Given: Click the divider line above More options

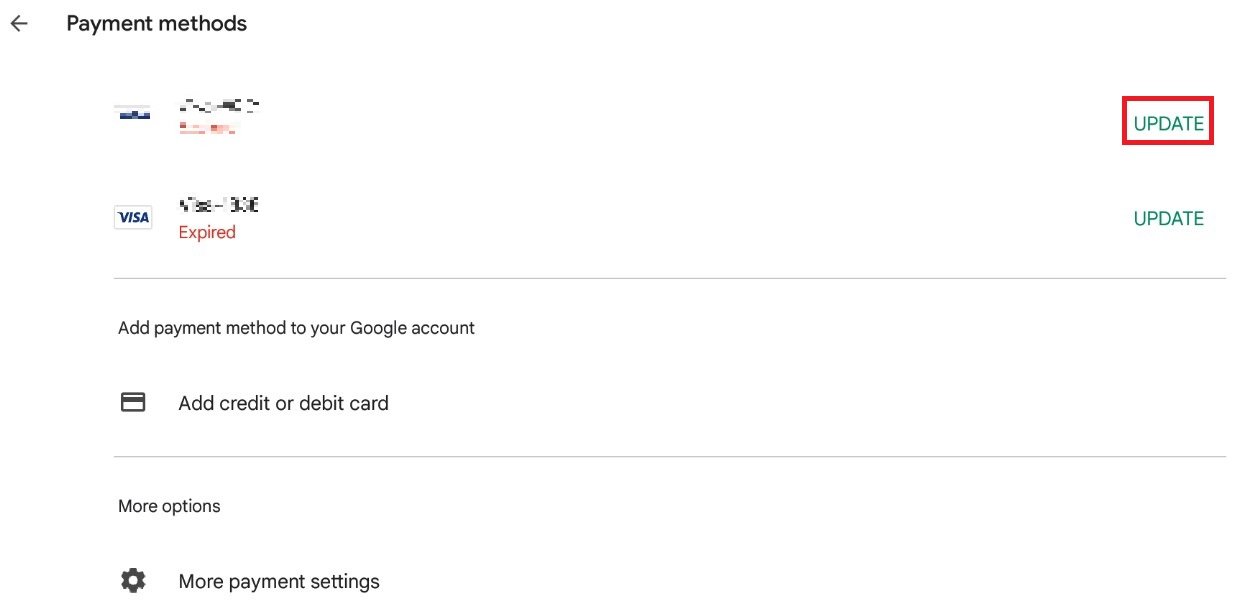Looking at the screenshot, I should pyautogui.click(x=669, y=457).
